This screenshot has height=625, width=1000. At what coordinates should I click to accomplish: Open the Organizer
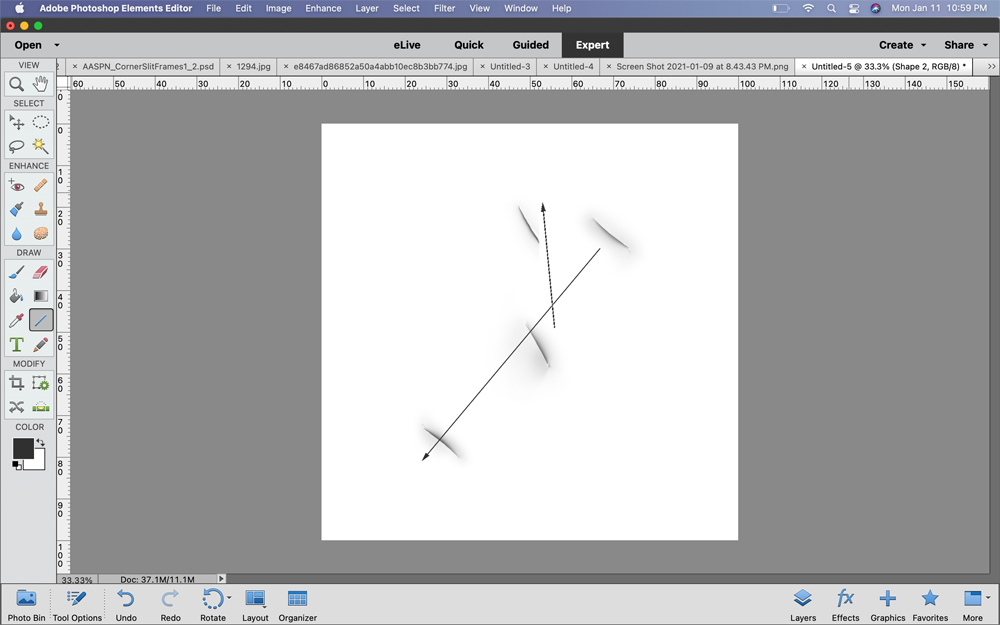point(297,605)
